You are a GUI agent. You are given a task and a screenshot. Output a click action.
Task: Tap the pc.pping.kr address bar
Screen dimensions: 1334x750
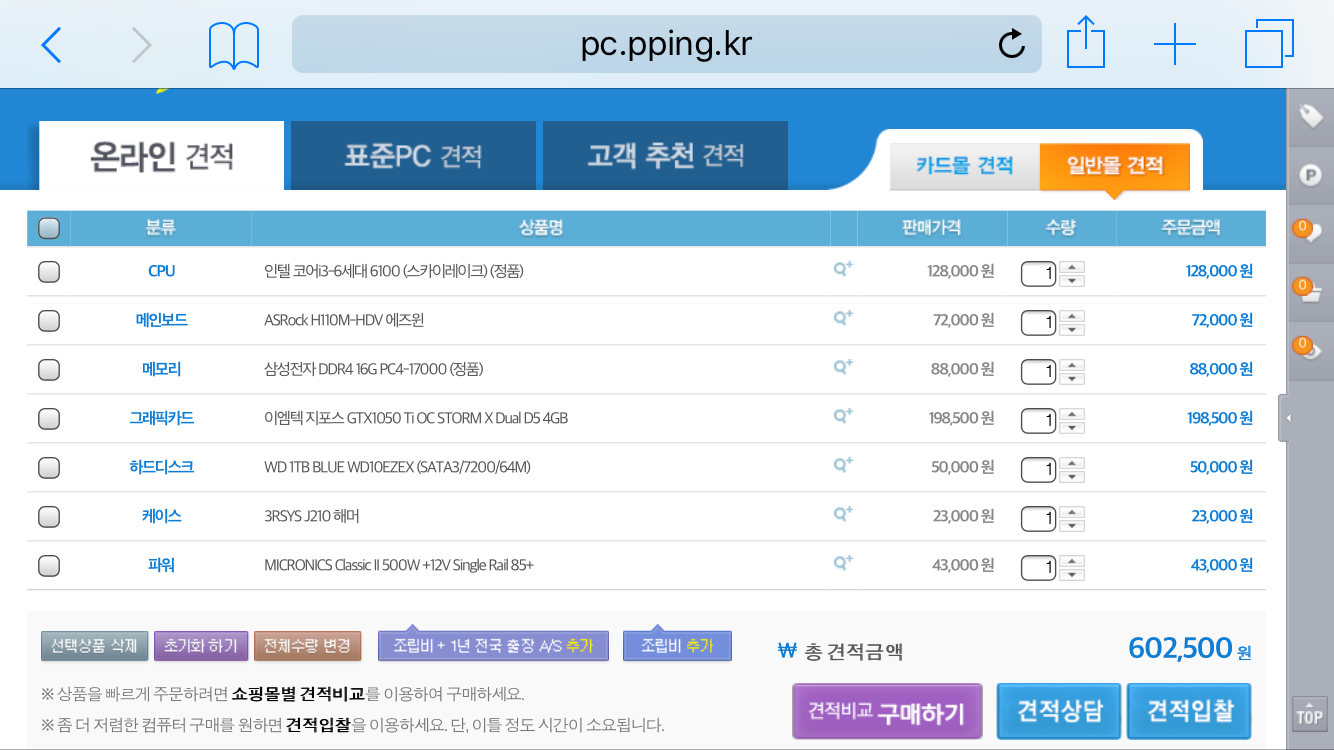(666, 44)
